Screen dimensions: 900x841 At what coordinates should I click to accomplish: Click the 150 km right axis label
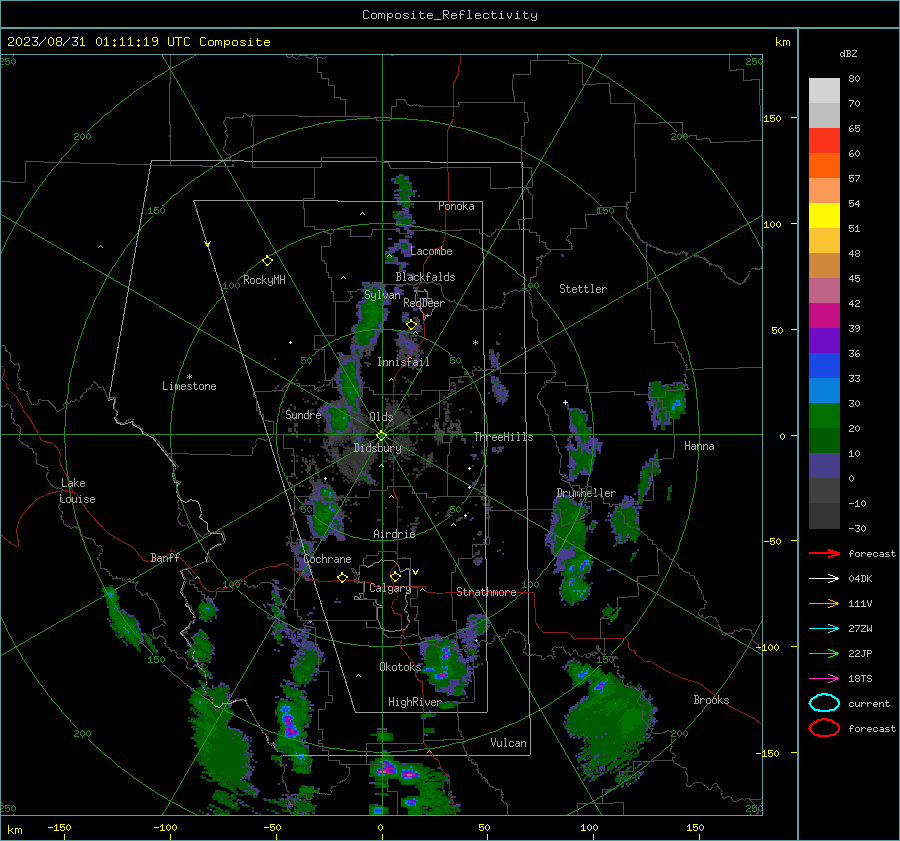pos(772,118)
